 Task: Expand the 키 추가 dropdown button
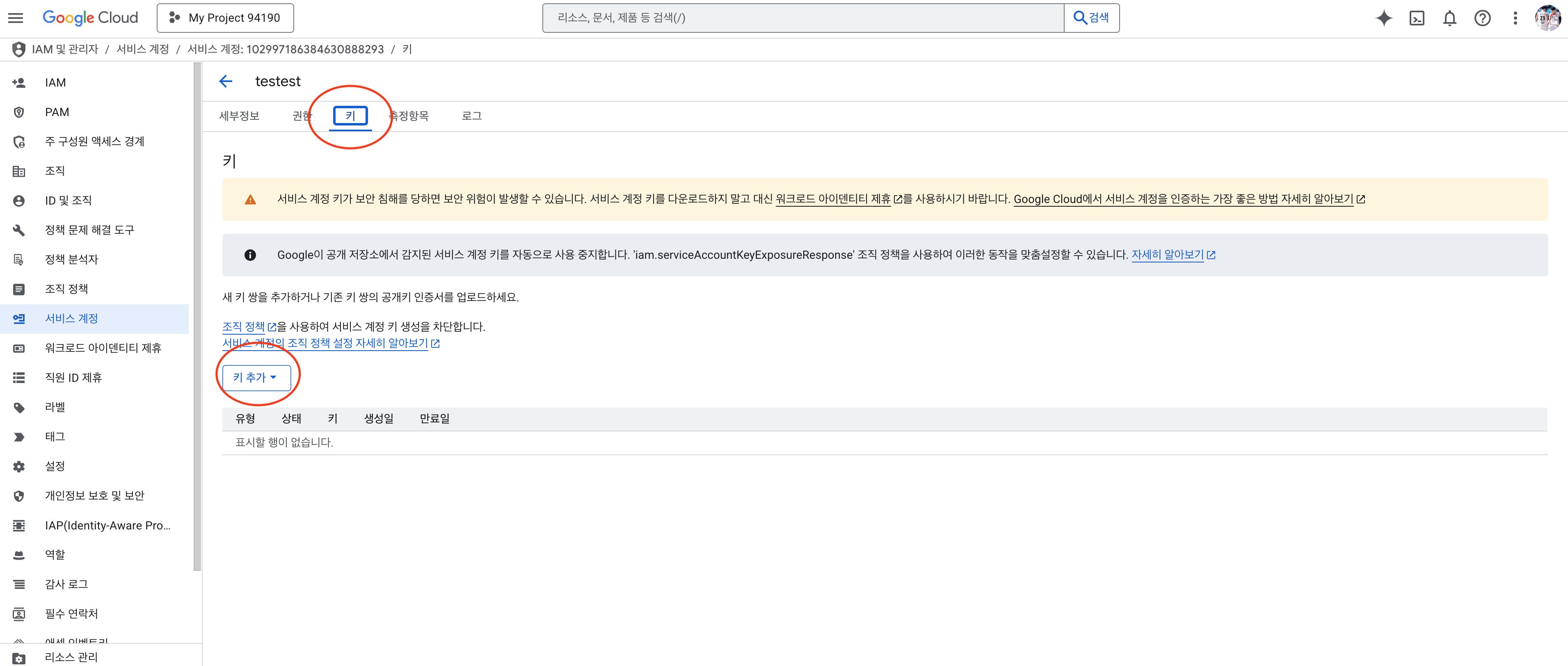tap(256, 377)
